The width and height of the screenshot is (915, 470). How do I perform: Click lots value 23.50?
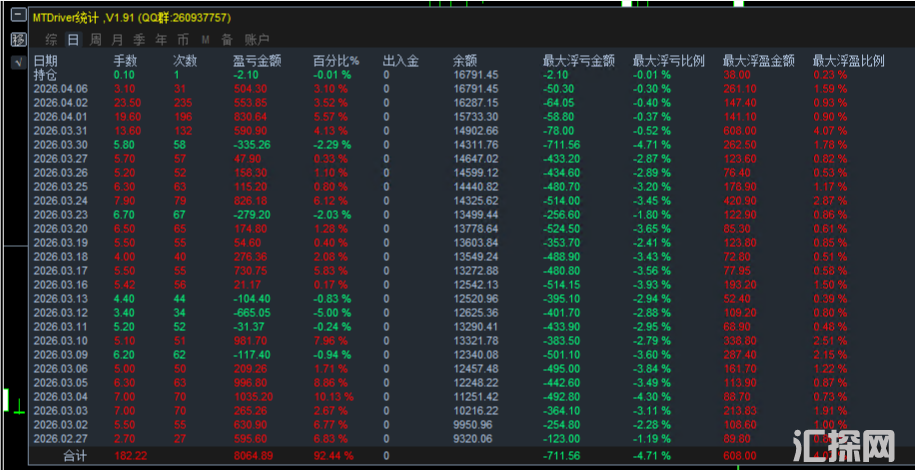pyautogui.click(x=126, y=103)
